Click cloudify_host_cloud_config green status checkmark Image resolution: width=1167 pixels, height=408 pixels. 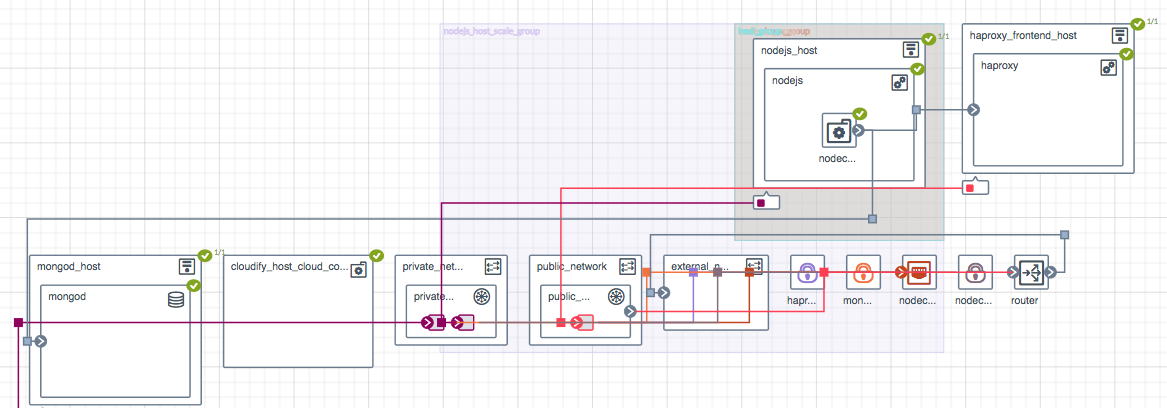point(376,255)
